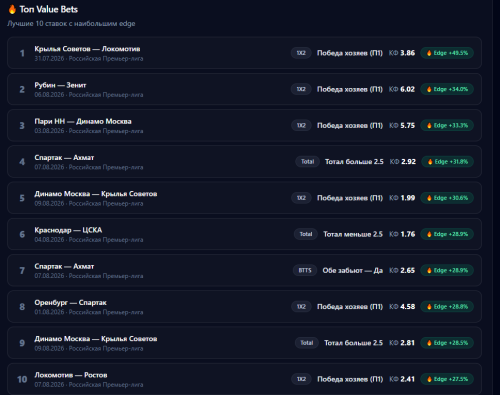Image resolution: width=500 pixels, height=395 pixels.
Task: Click the Edge +33.3% flame badge
Action: click(447, 126)
